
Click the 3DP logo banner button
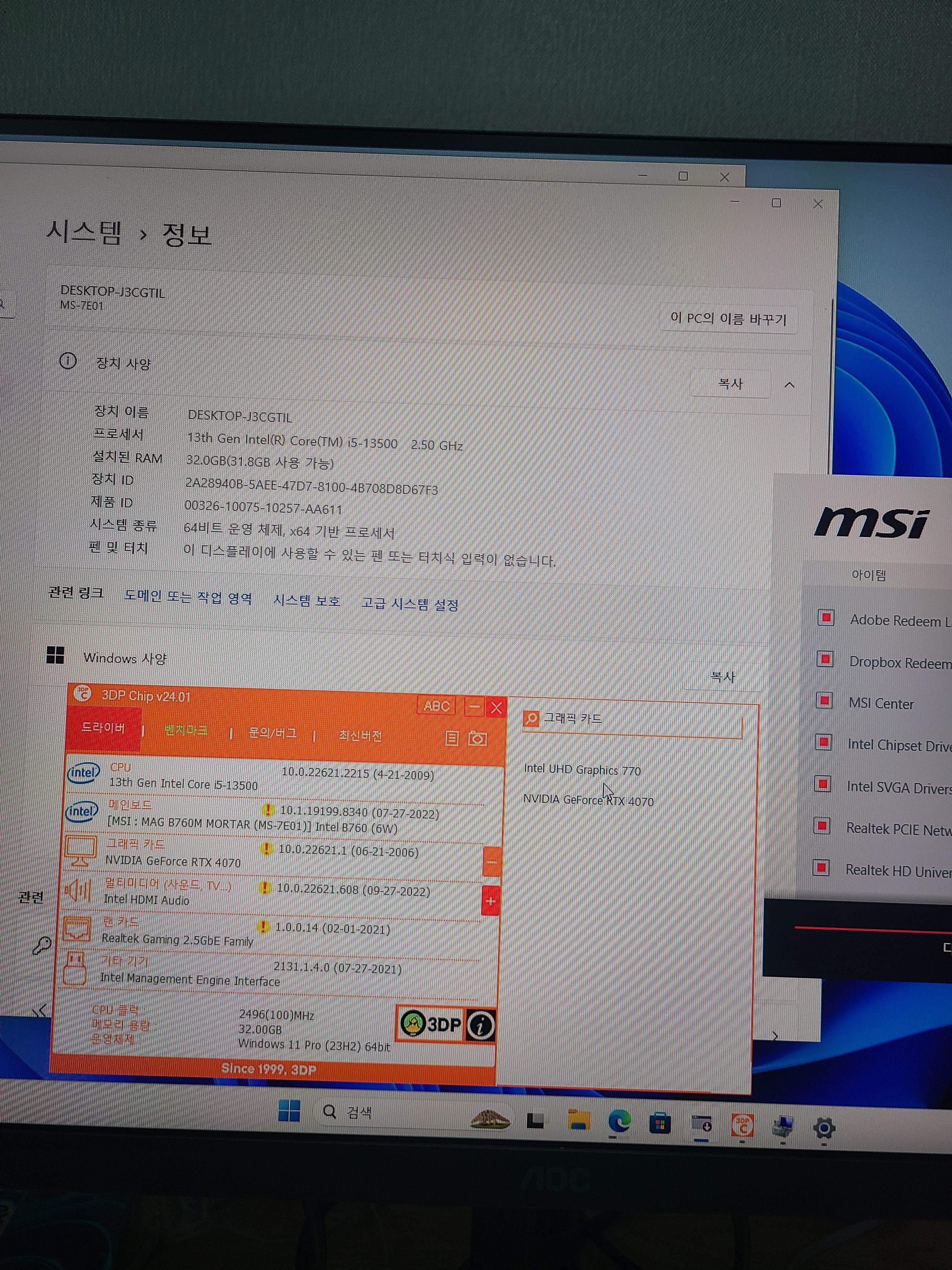(x=431, y=1024)
